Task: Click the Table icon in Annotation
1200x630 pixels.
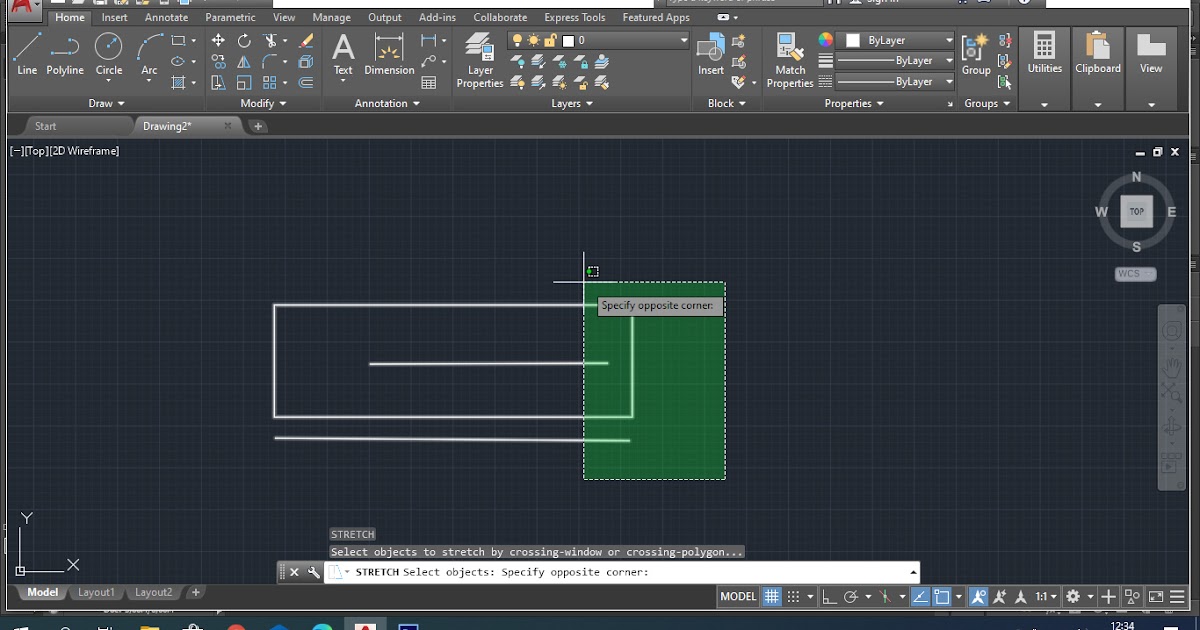Action: [429, 83]
